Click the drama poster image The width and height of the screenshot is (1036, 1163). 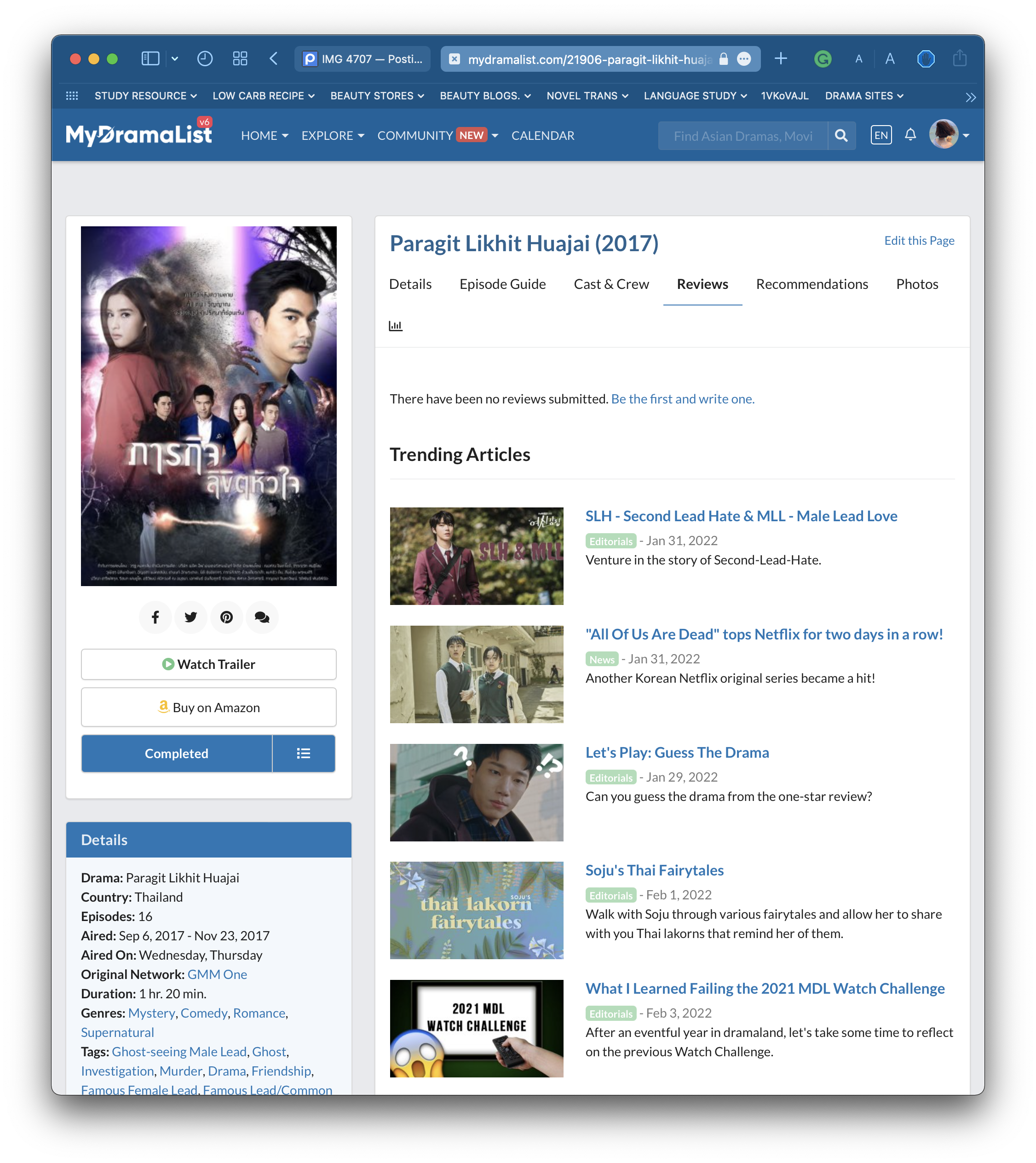(208, 406)
